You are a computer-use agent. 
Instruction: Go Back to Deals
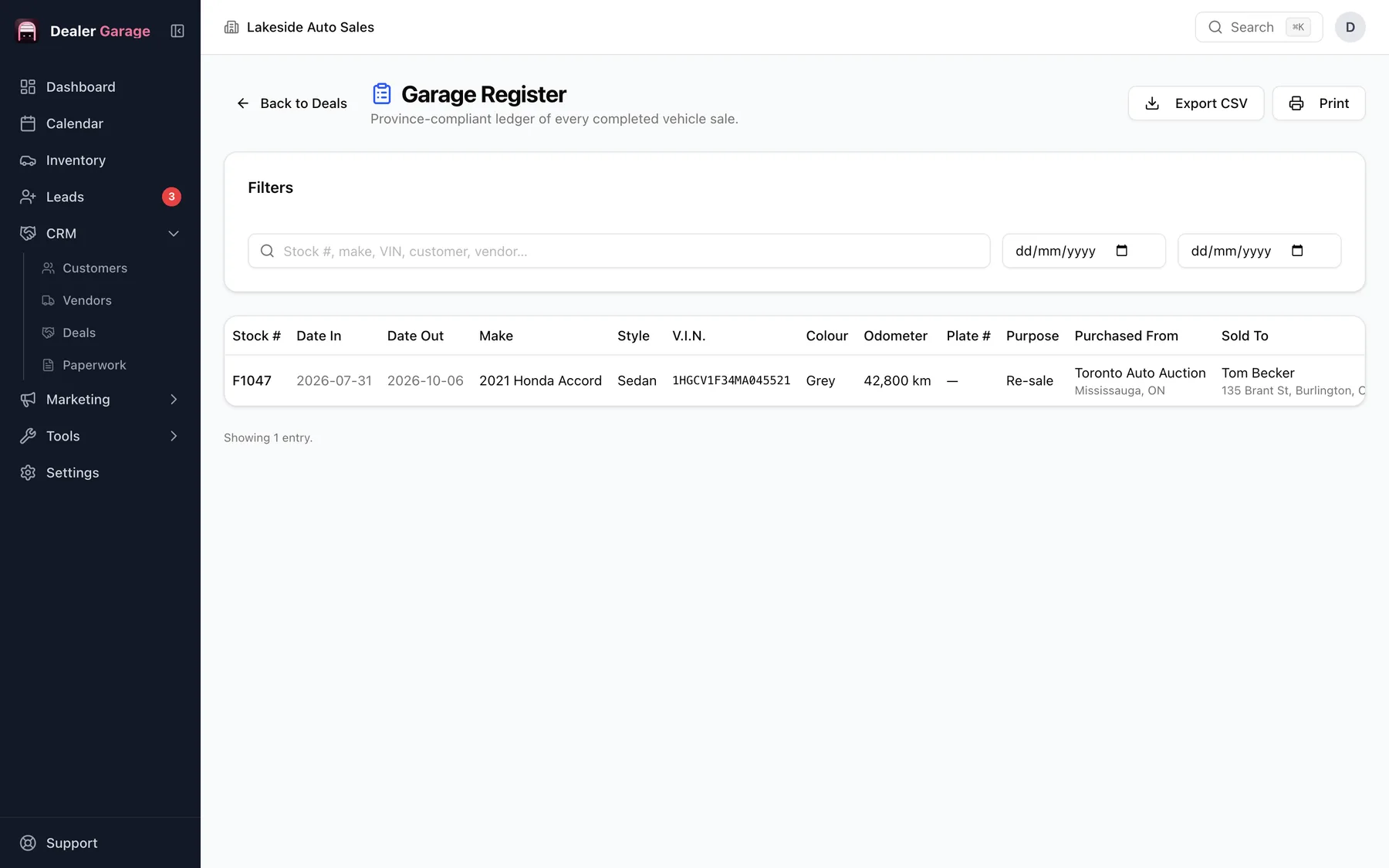pyautogui.click(x=292, y=103)
